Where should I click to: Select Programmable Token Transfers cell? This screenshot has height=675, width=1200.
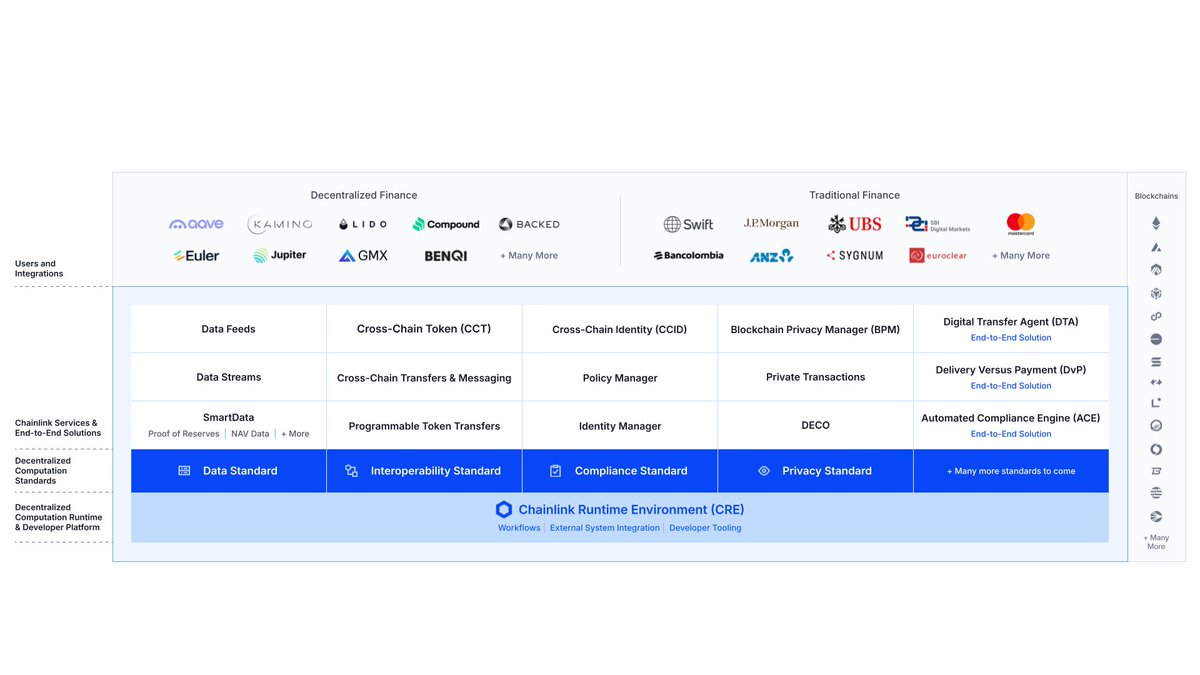[424, 425]
